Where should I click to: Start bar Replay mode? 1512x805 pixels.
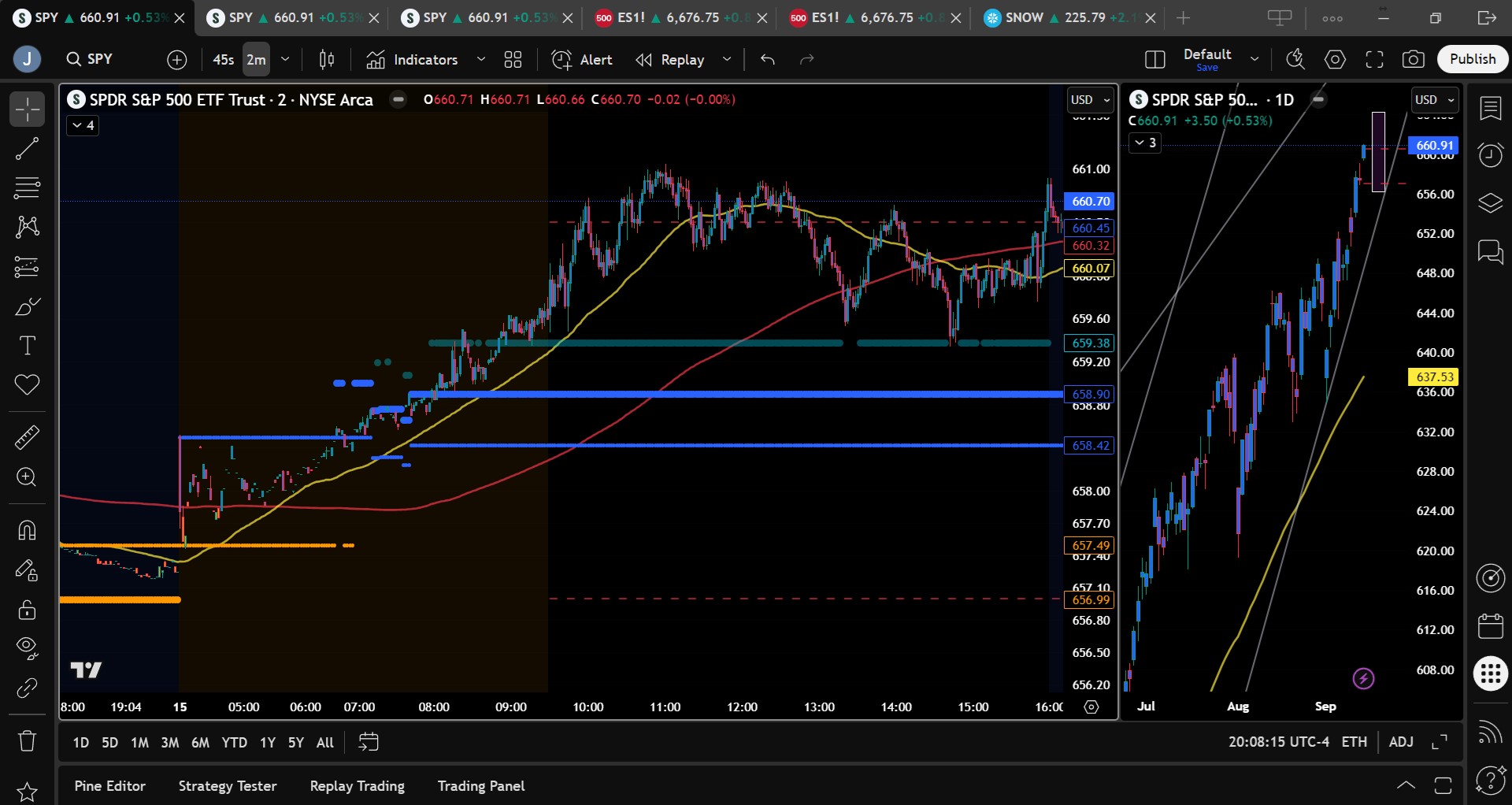(x=670, y=59)
